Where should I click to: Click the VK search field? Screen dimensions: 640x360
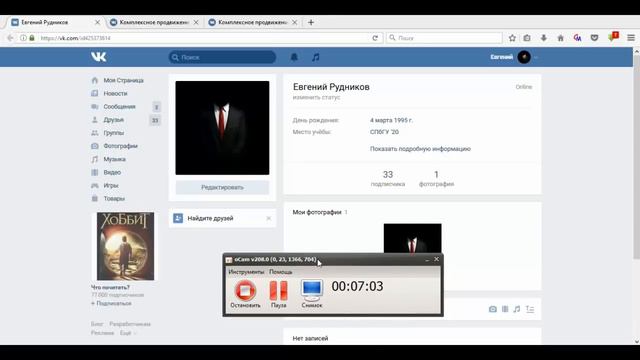point(222,57)
